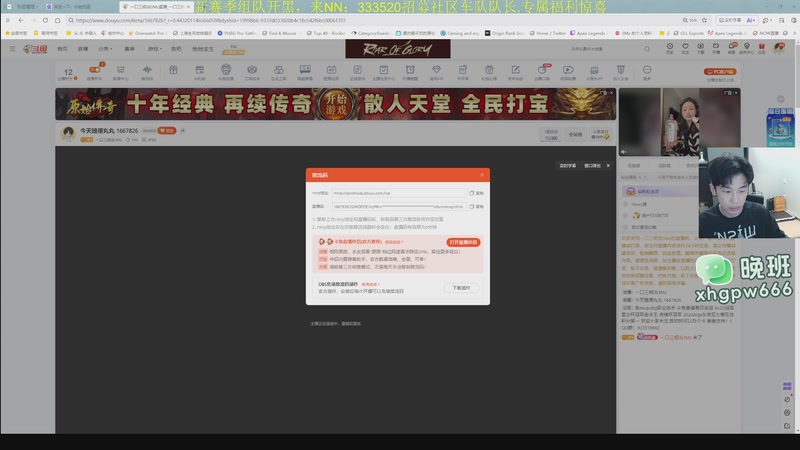Open the Overwatch Pro bookmark

point(146,33)
